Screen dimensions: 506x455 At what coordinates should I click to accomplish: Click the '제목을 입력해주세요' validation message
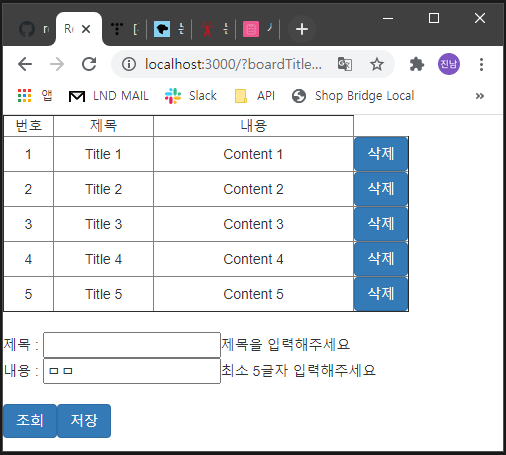pos(286,344)
